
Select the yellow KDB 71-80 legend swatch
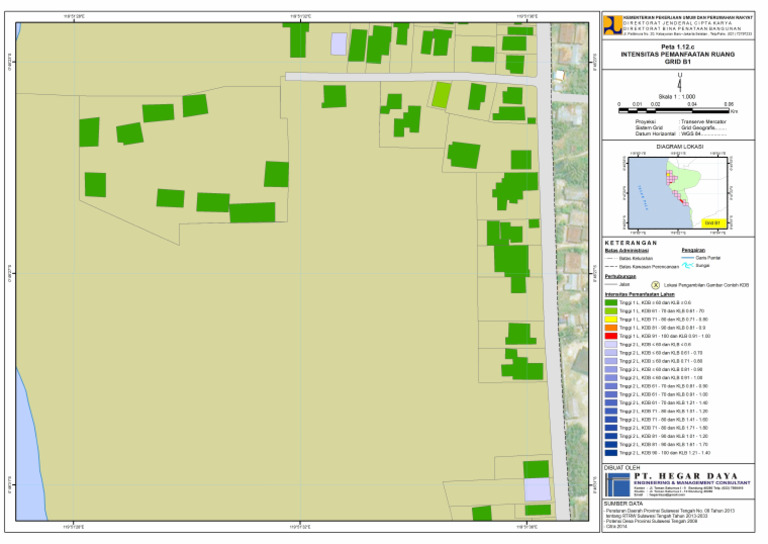(611, 320)
